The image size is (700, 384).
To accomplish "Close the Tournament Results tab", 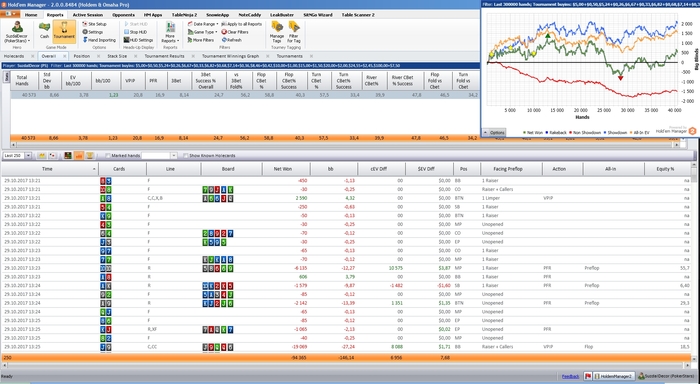I will click(194, 56).
